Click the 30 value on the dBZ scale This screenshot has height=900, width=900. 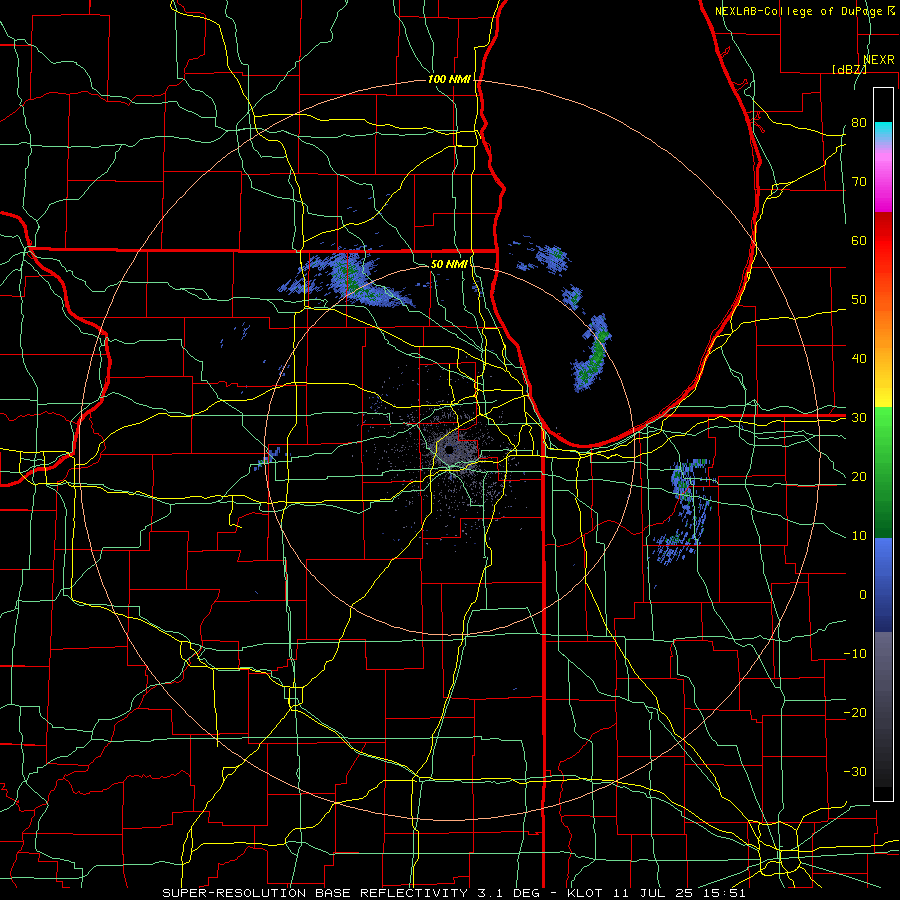(x=859, y=418)
